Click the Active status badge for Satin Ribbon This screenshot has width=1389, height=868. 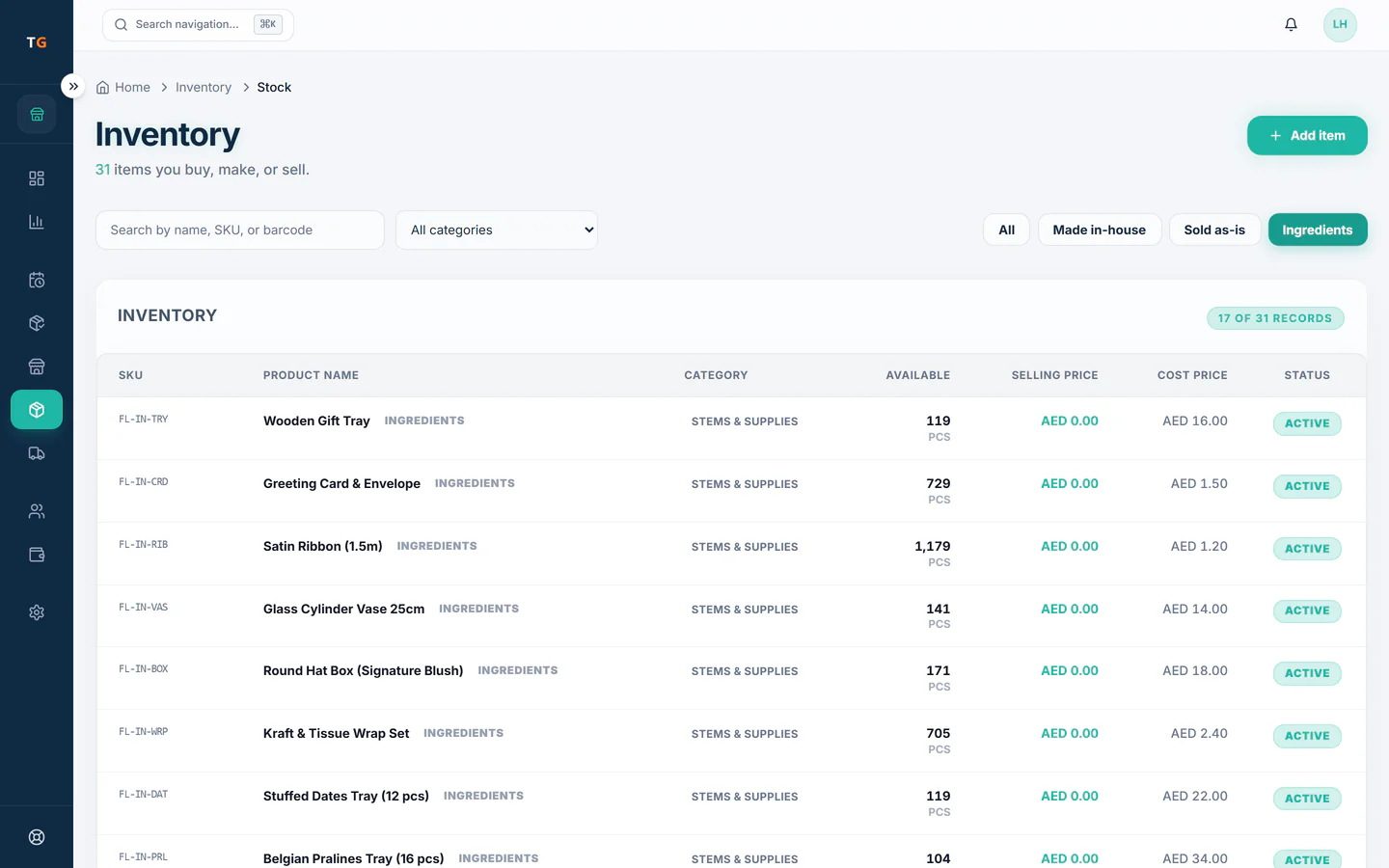tap(1307, 549)
